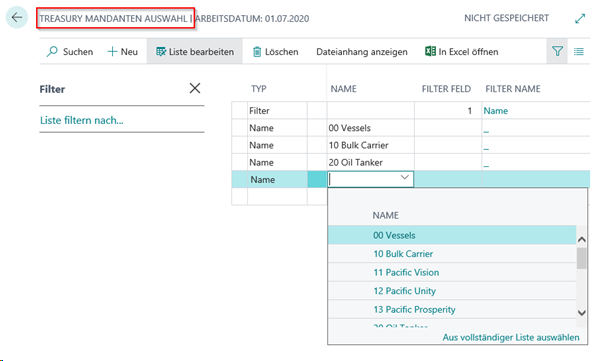Select the Filter type cell

[x=277, y=111]
